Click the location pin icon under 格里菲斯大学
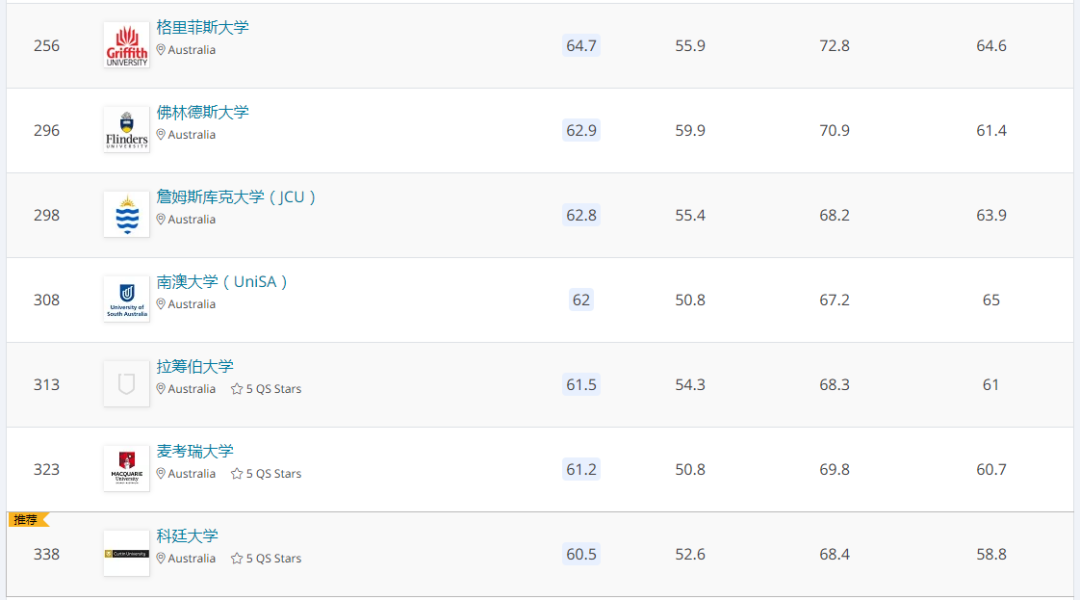Viewport: 1080px width, 600px height. (161, 50)
